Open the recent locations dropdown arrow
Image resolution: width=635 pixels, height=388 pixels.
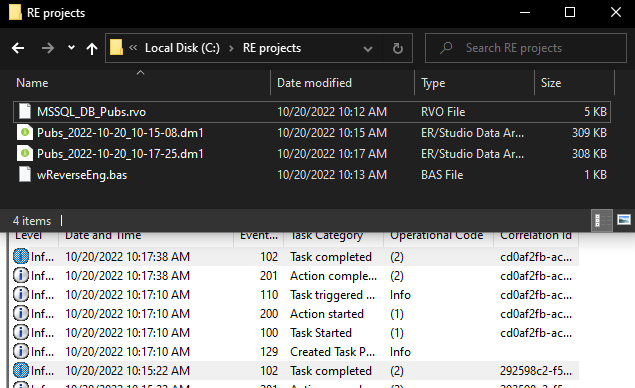(71, 48)
